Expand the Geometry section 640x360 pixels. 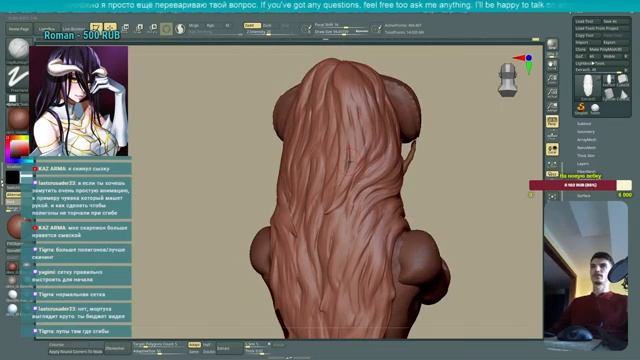[x=586, y=131]
